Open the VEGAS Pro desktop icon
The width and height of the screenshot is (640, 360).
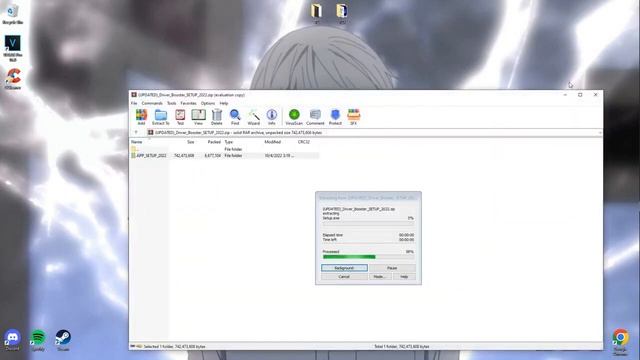(x=13, y=48)
